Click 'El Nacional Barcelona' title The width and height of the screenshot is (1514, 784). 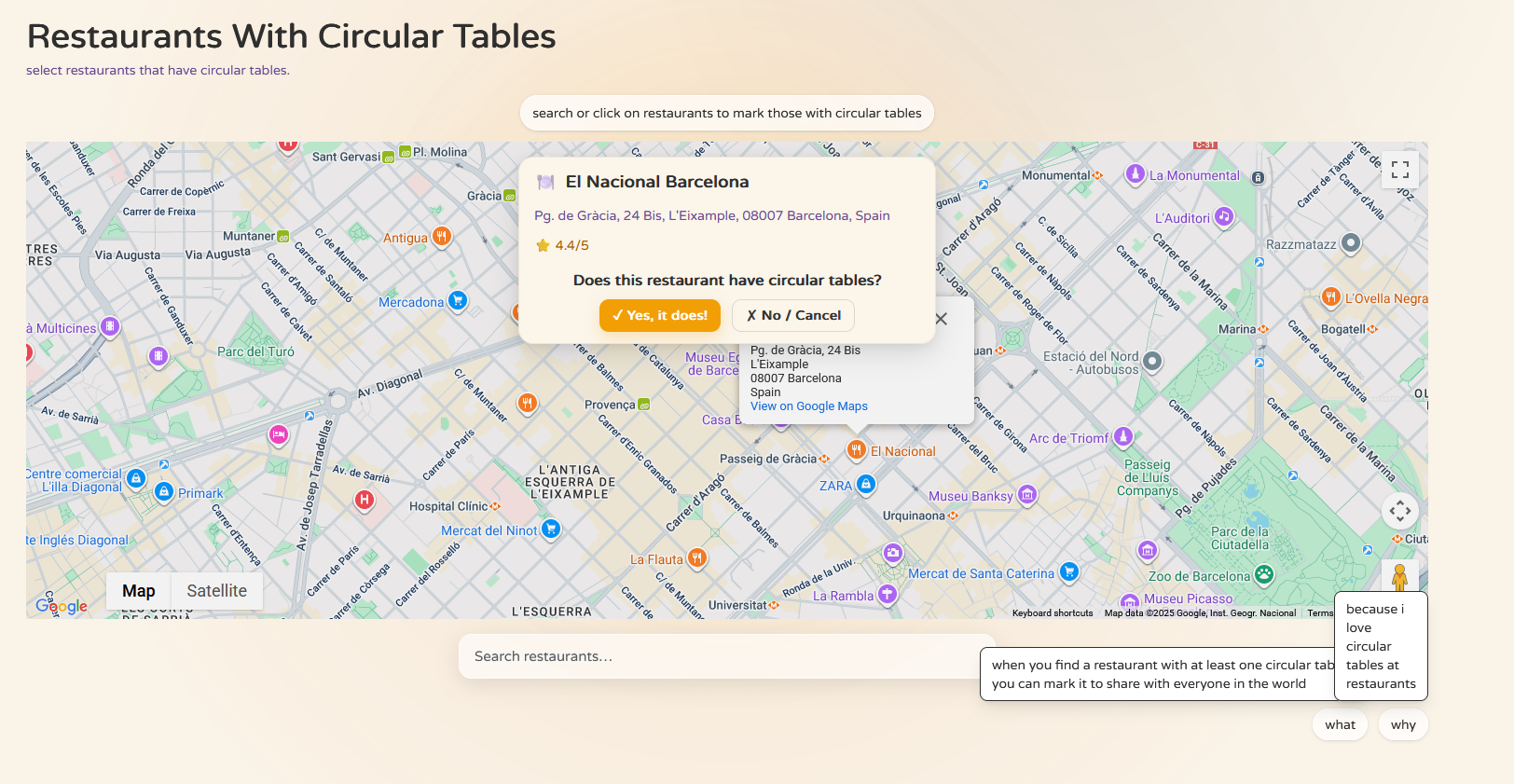pyautogui.click(x=657, y=182)
